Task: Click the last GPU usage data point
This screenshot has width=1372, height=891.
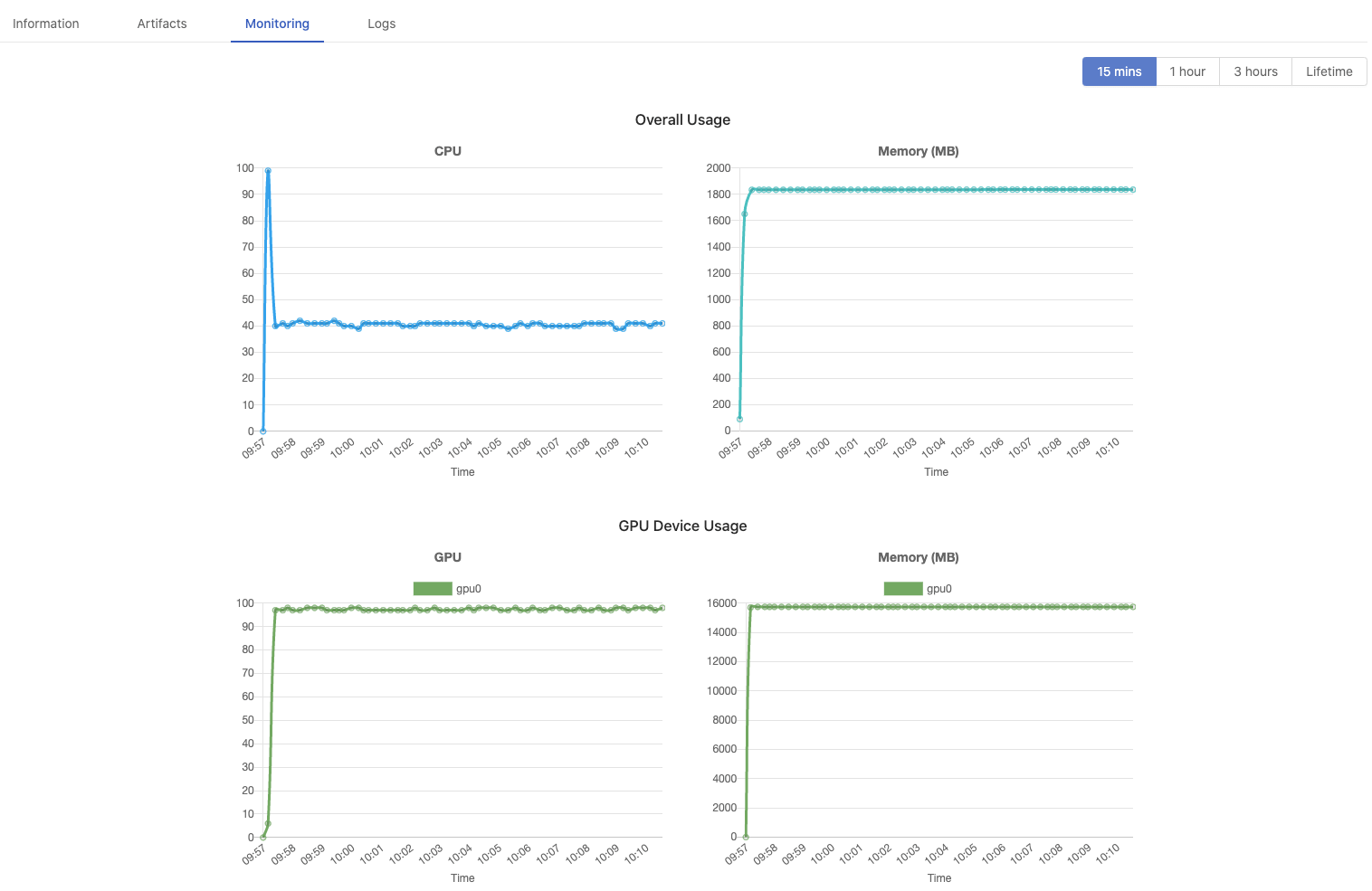Action: point(662,608)
